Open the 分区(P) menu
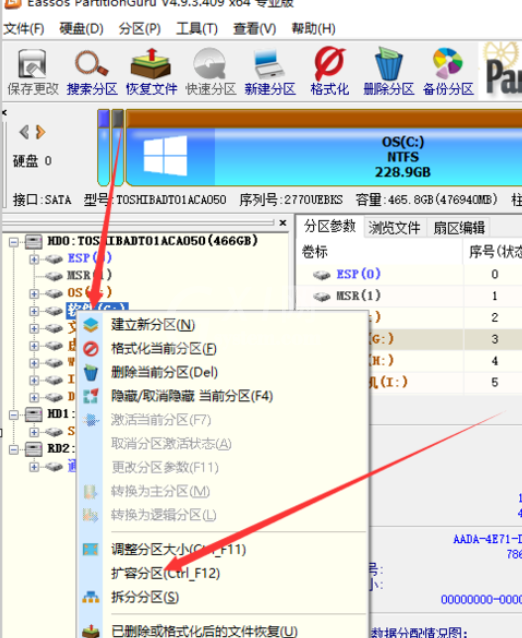522x638 pixels. (140, 29)
